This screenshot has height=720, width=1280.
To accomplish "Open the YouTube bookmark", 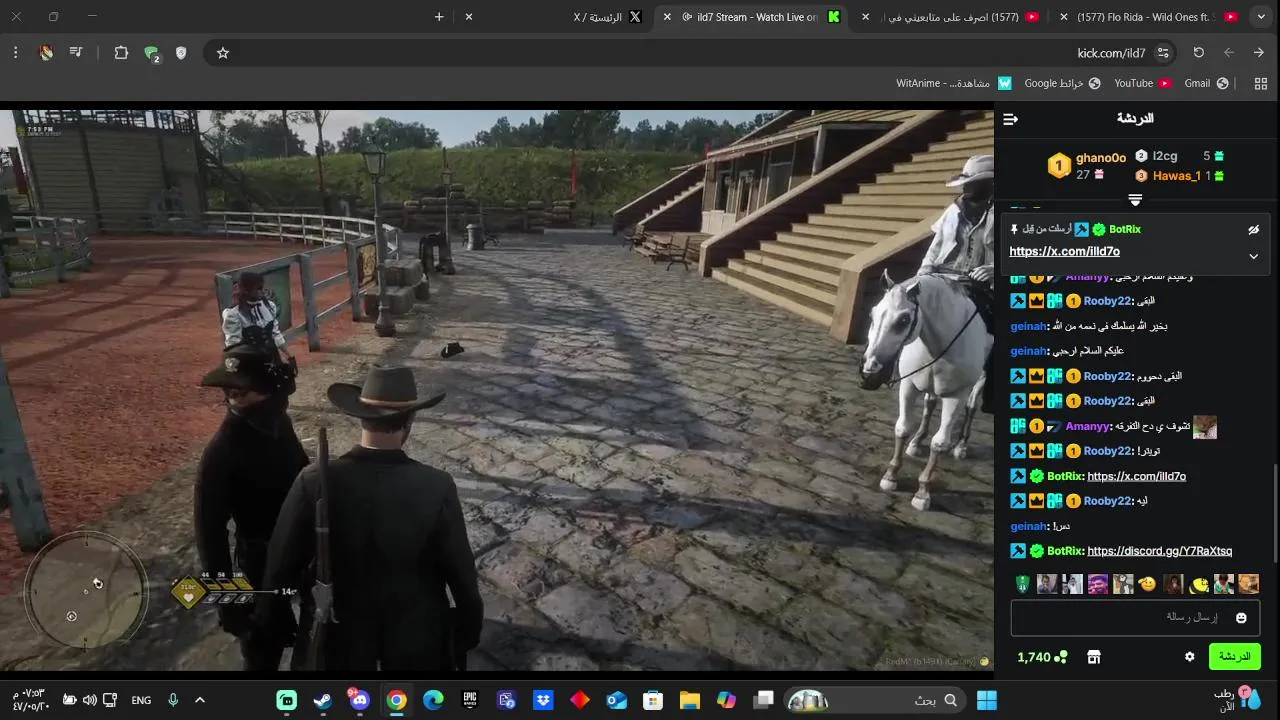I will pyautogui.click(x=1143, y=84).
